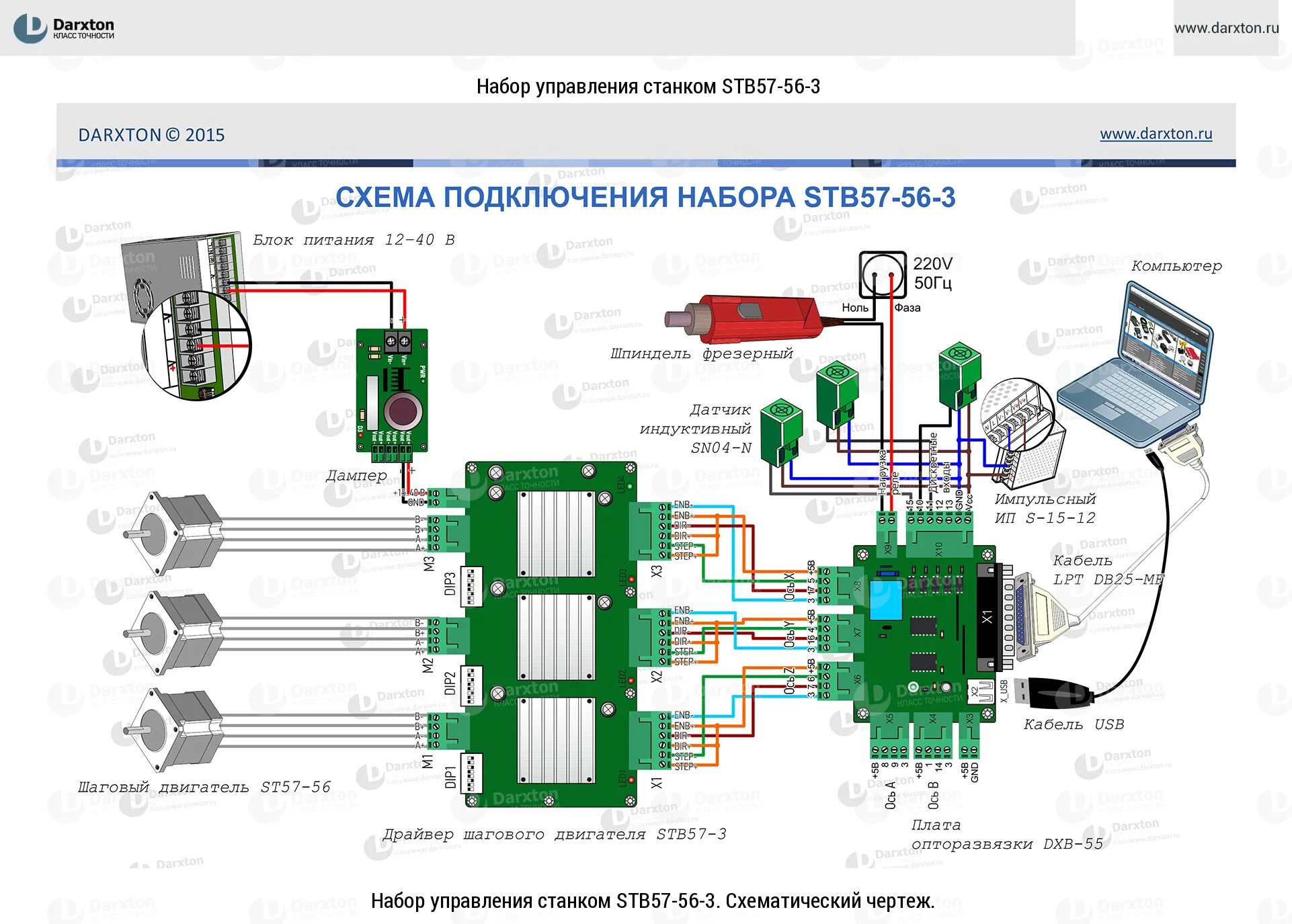The height and width of the screenshot is (924, 1292).
Task: Click the heading 'СХЕМА ПОДКЛЮЧЕНИЯ НАБОРА STB57-56-3'
Action: 645,198
